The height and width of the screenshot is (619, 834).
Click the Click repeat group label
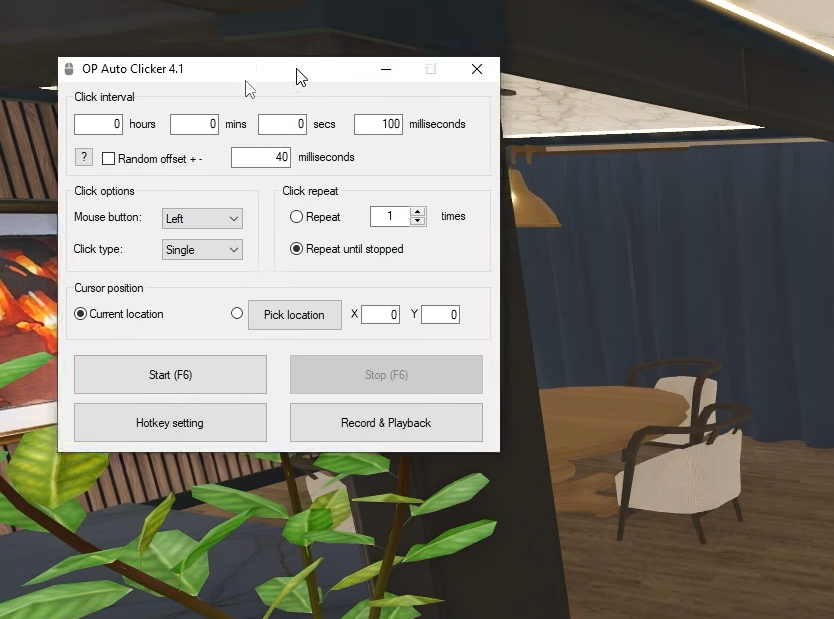click(x=310, y=191)
